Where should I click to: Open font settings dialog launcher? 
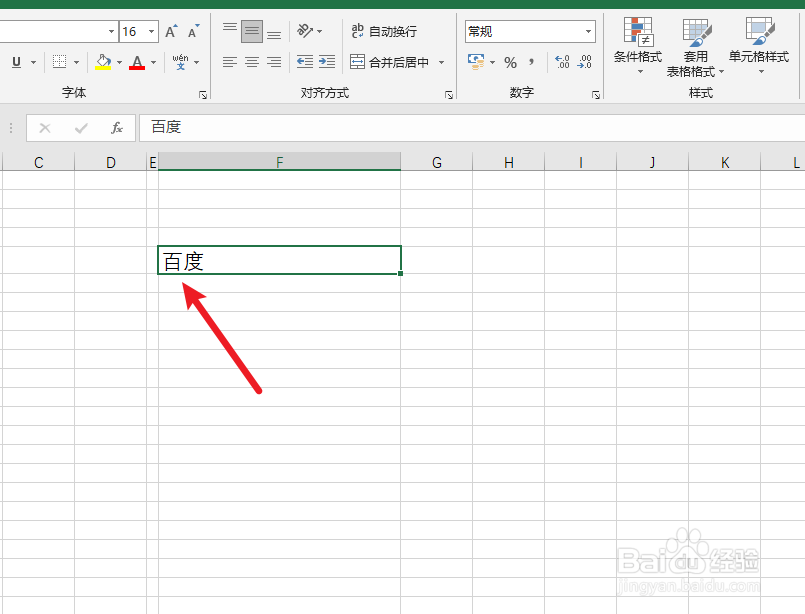tap(203, 95)
